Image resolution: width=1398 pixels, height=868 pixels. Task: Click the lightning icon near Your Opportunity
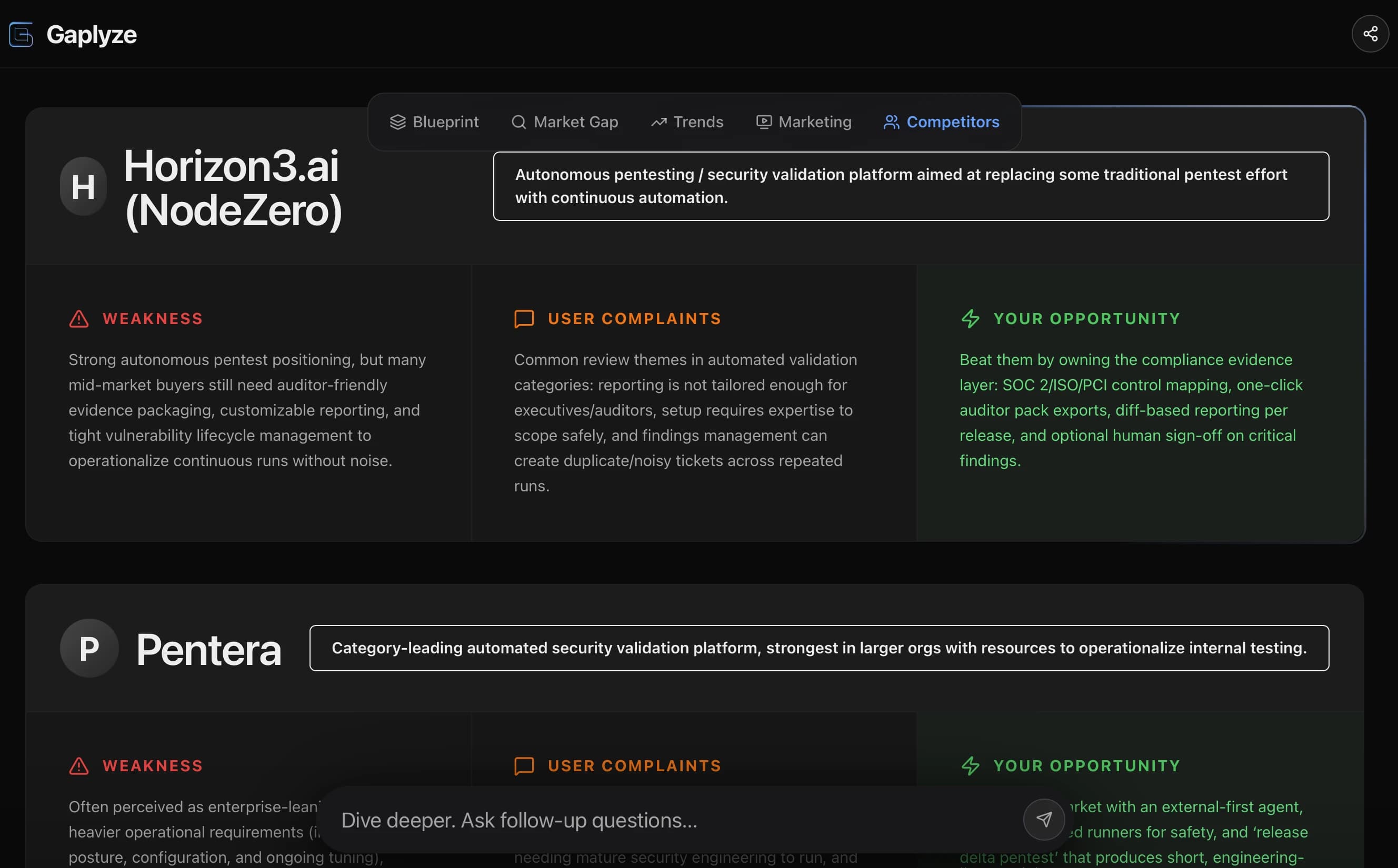(971, 319)
